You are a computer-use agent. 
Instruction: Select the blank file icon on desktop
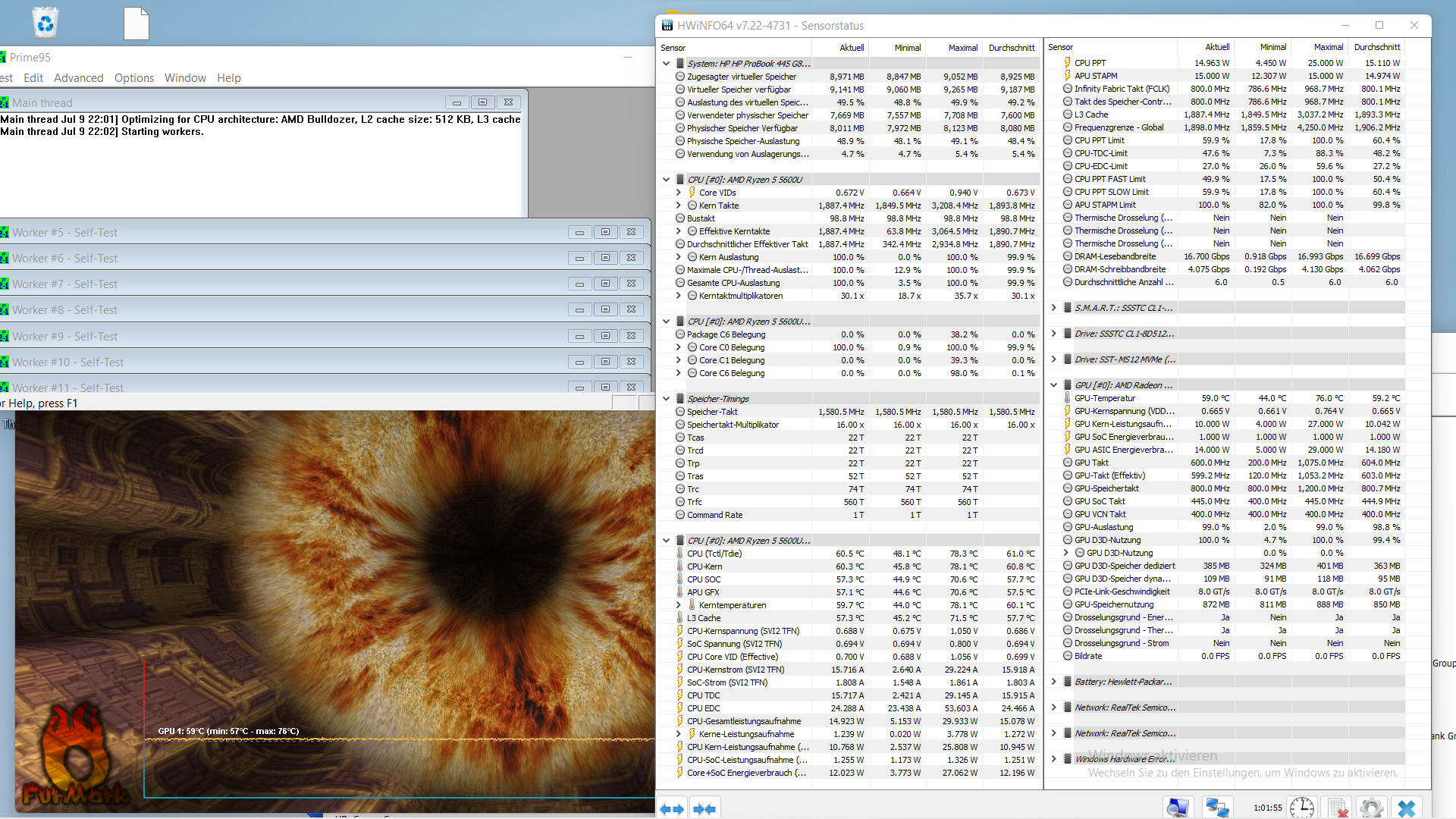coord(136,23)
